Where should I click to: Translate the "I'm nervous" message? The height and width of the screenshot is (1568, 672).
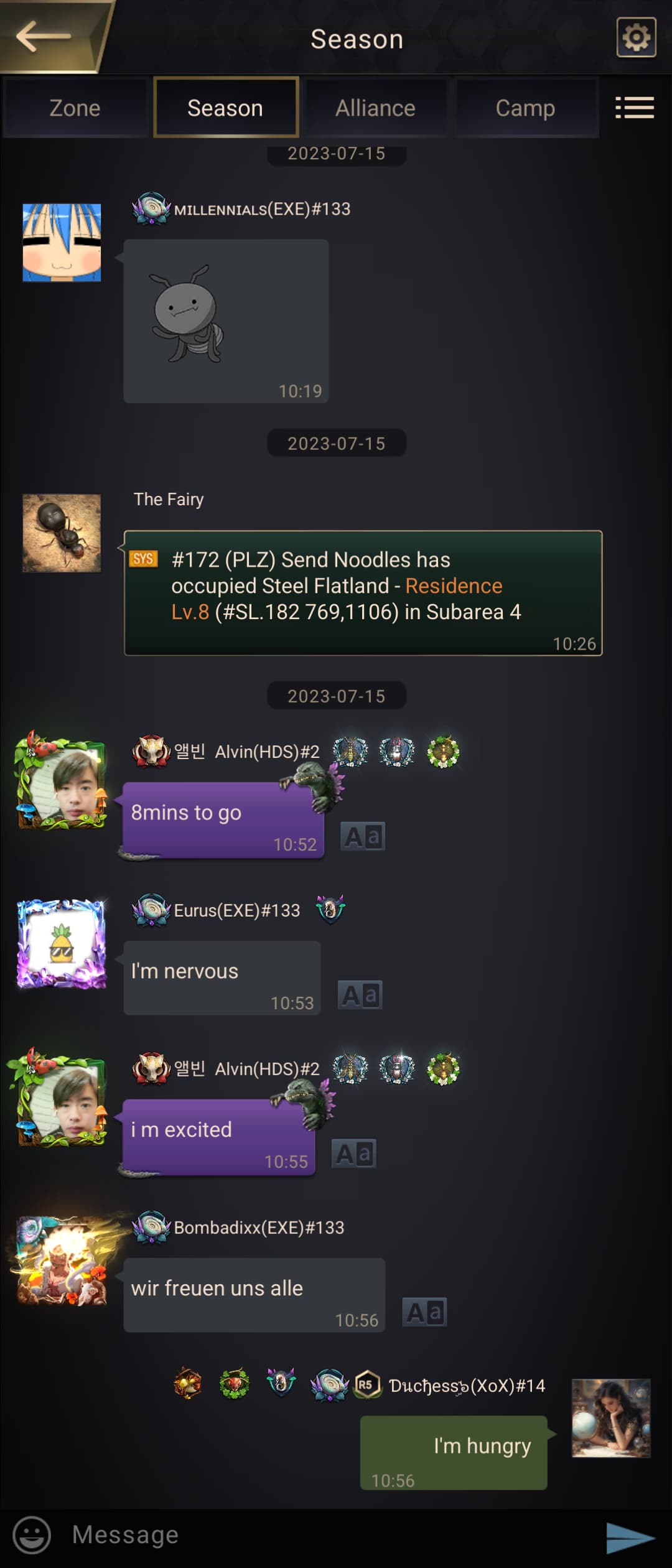point(360,994)
